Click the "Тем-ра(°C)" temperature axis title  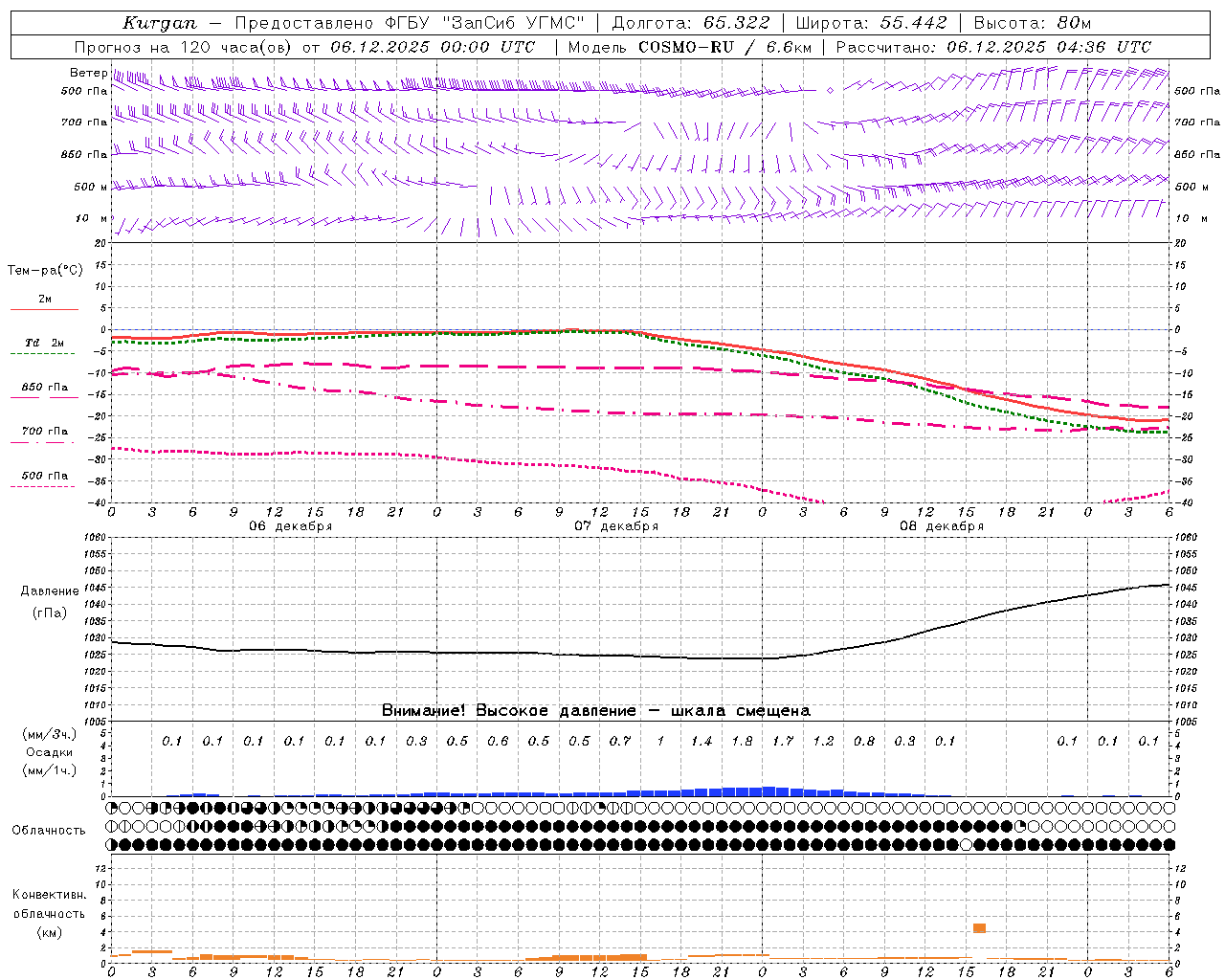(x=45, y=271)
